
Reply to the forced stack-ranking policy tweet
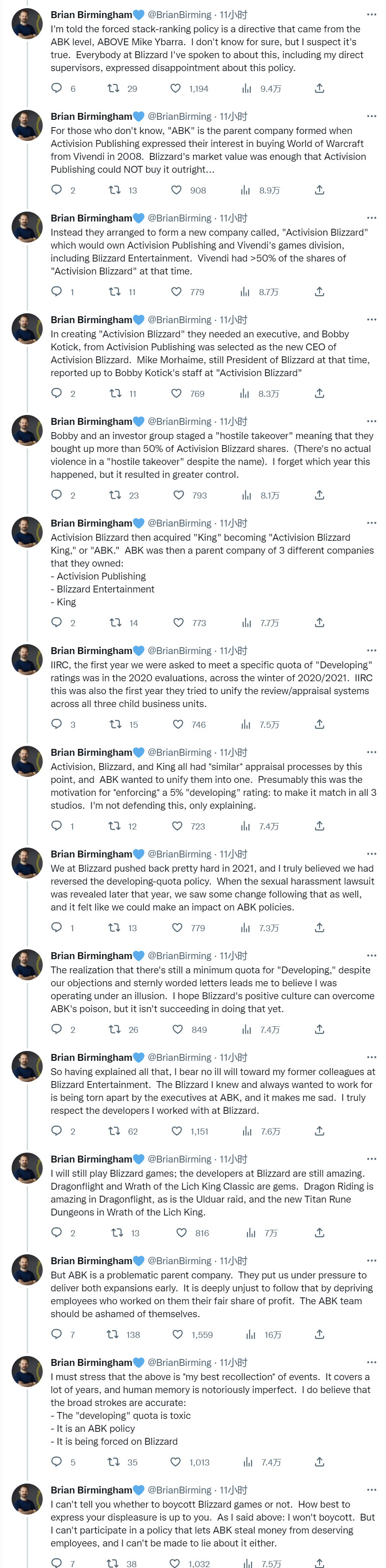56,88
